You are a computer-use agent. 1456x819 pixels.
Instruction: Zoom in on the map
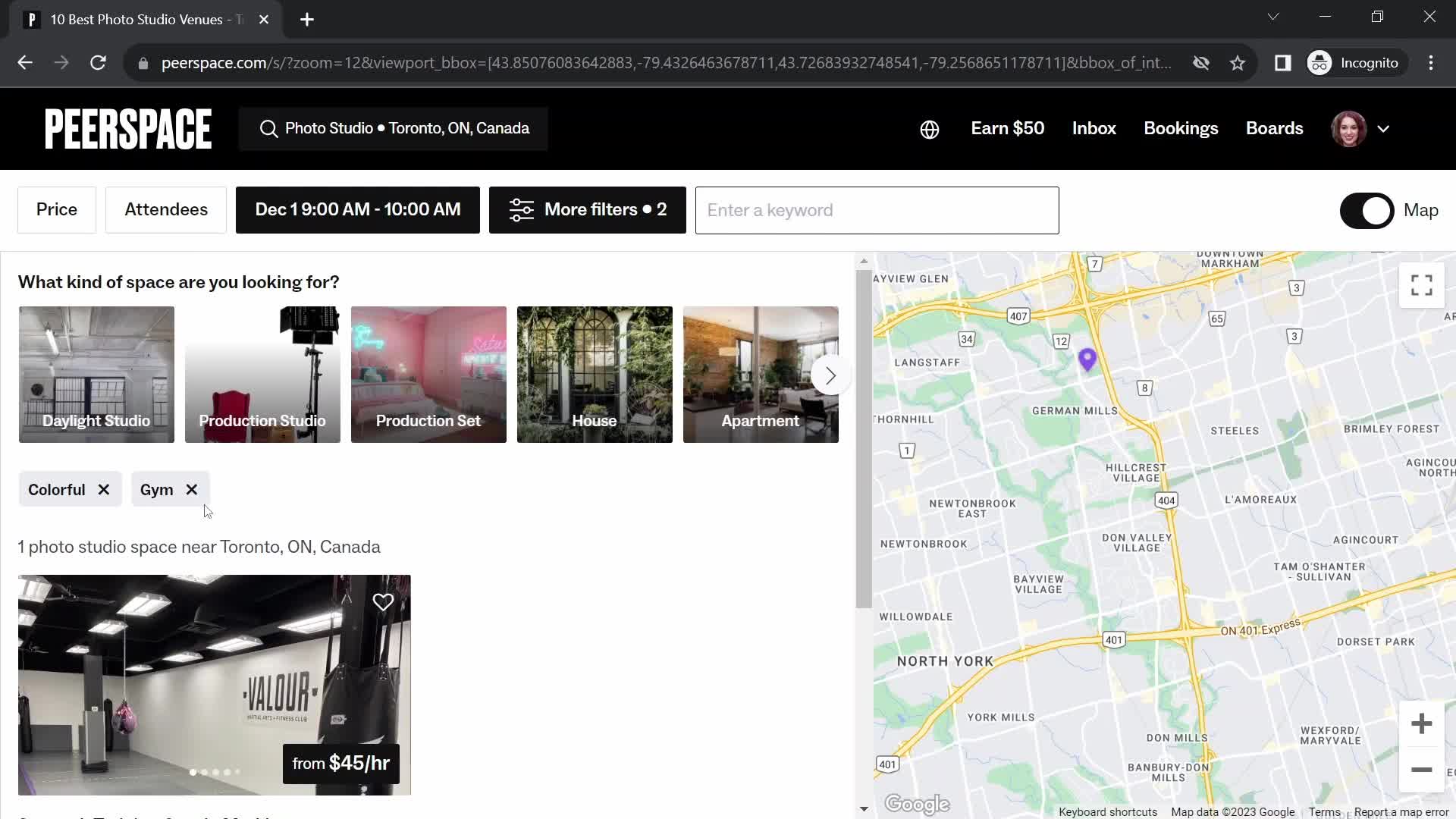[1421, 723]
